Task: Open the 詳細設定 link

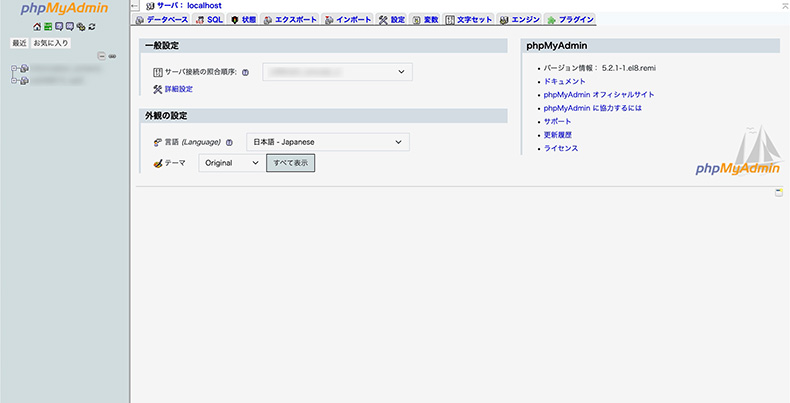Action: click(x=178, y=89)
